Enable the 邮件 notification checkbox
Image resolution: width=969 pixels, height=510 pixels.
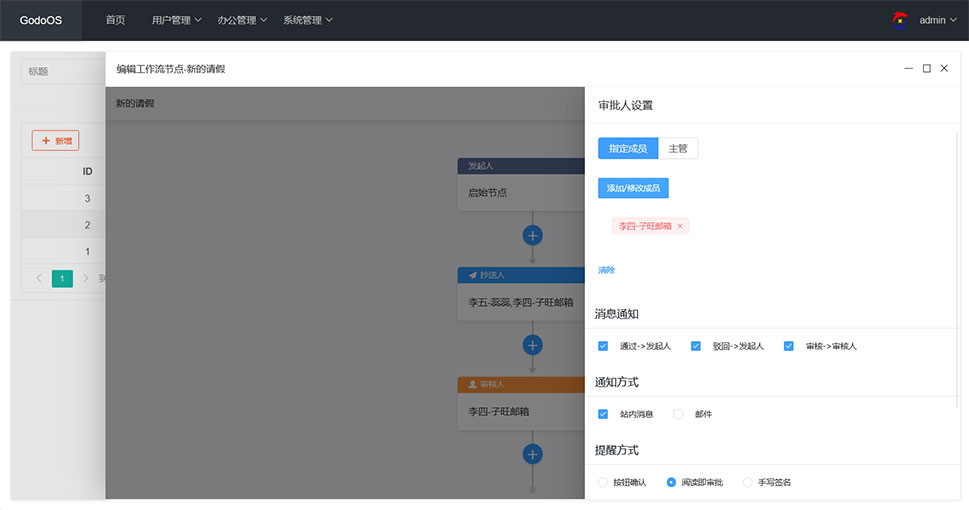(678, 414)
